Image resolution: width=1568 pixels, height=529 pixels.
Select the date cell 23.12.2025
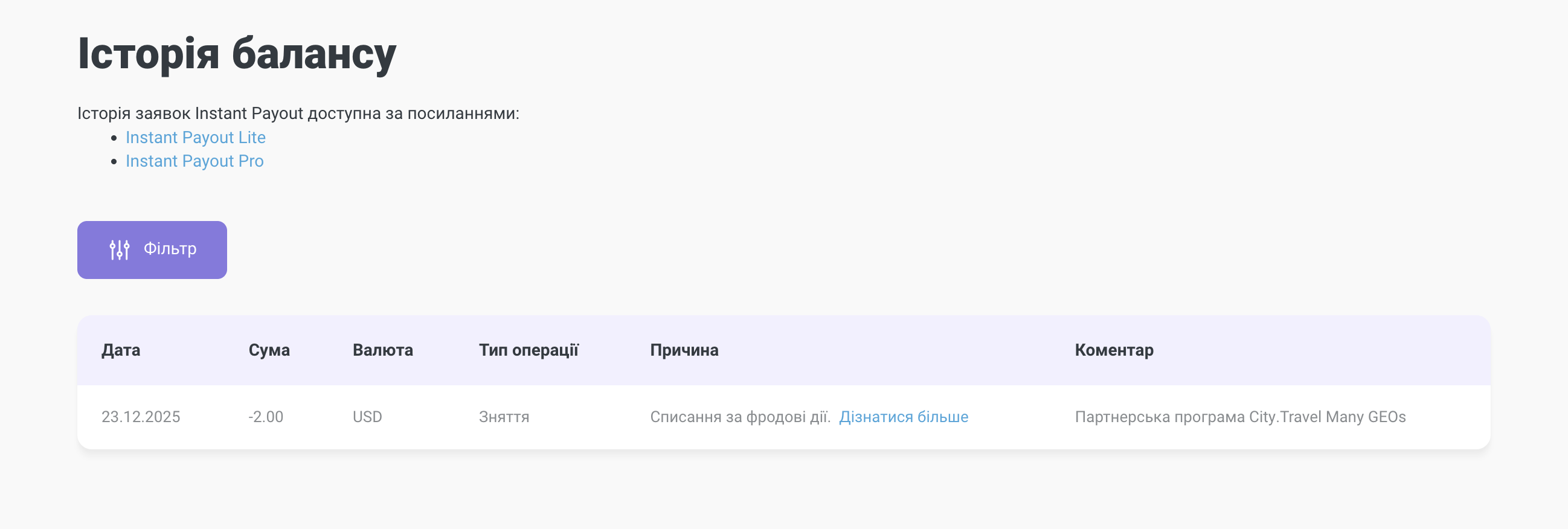pos(141,417)
